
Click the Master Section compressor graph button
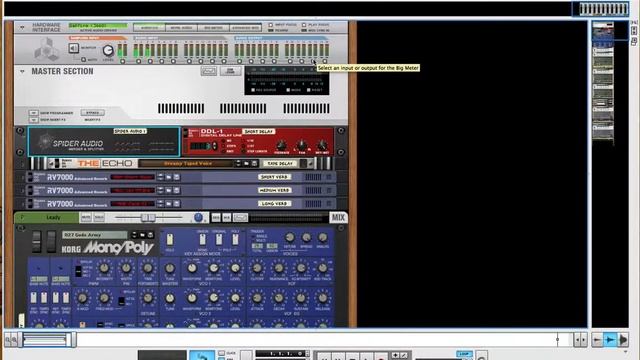tap(209, 71)
